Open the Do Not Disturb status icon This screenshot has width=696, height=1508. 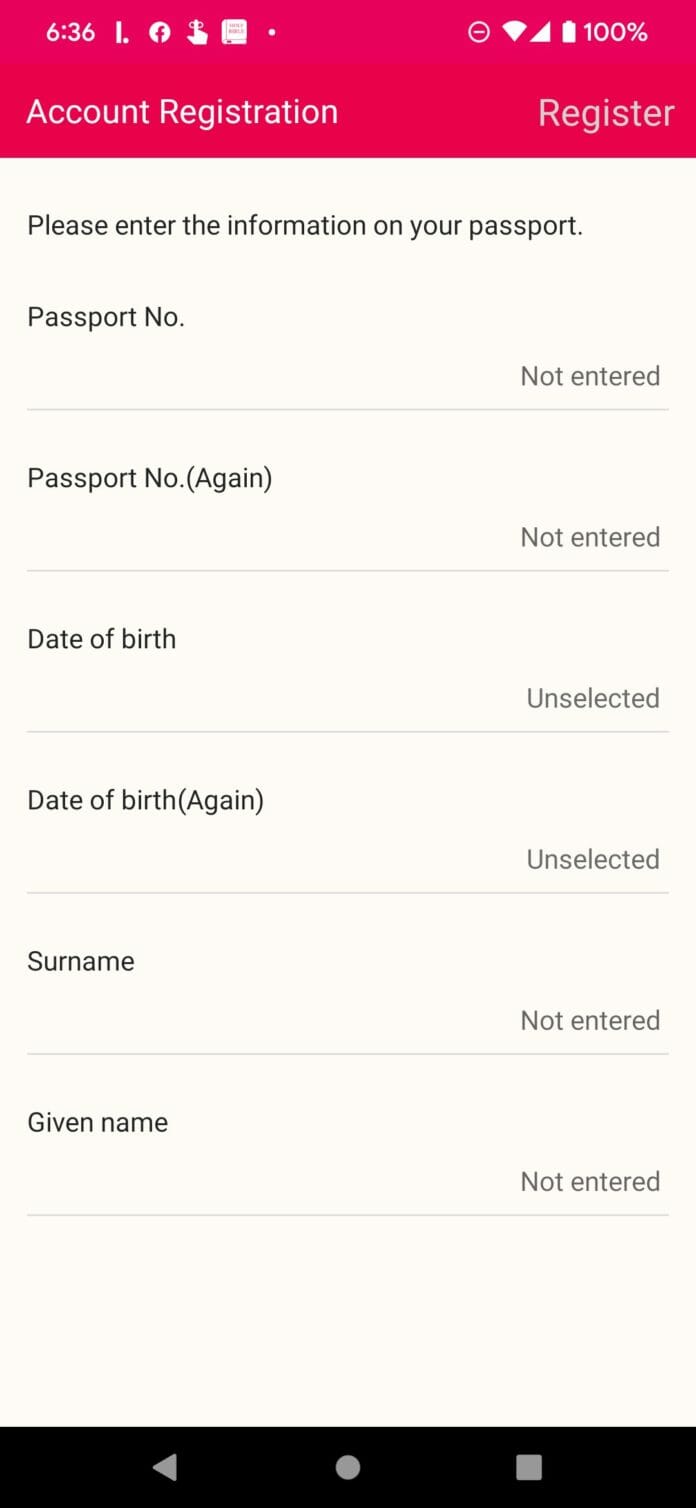[x=479, y=31]
